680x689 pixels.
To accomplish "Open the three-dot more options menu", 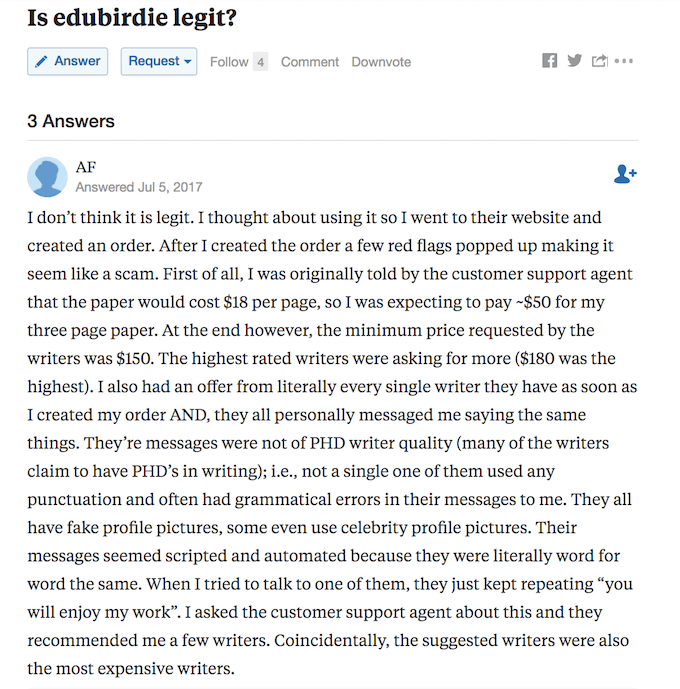I will tap(625, 61).
